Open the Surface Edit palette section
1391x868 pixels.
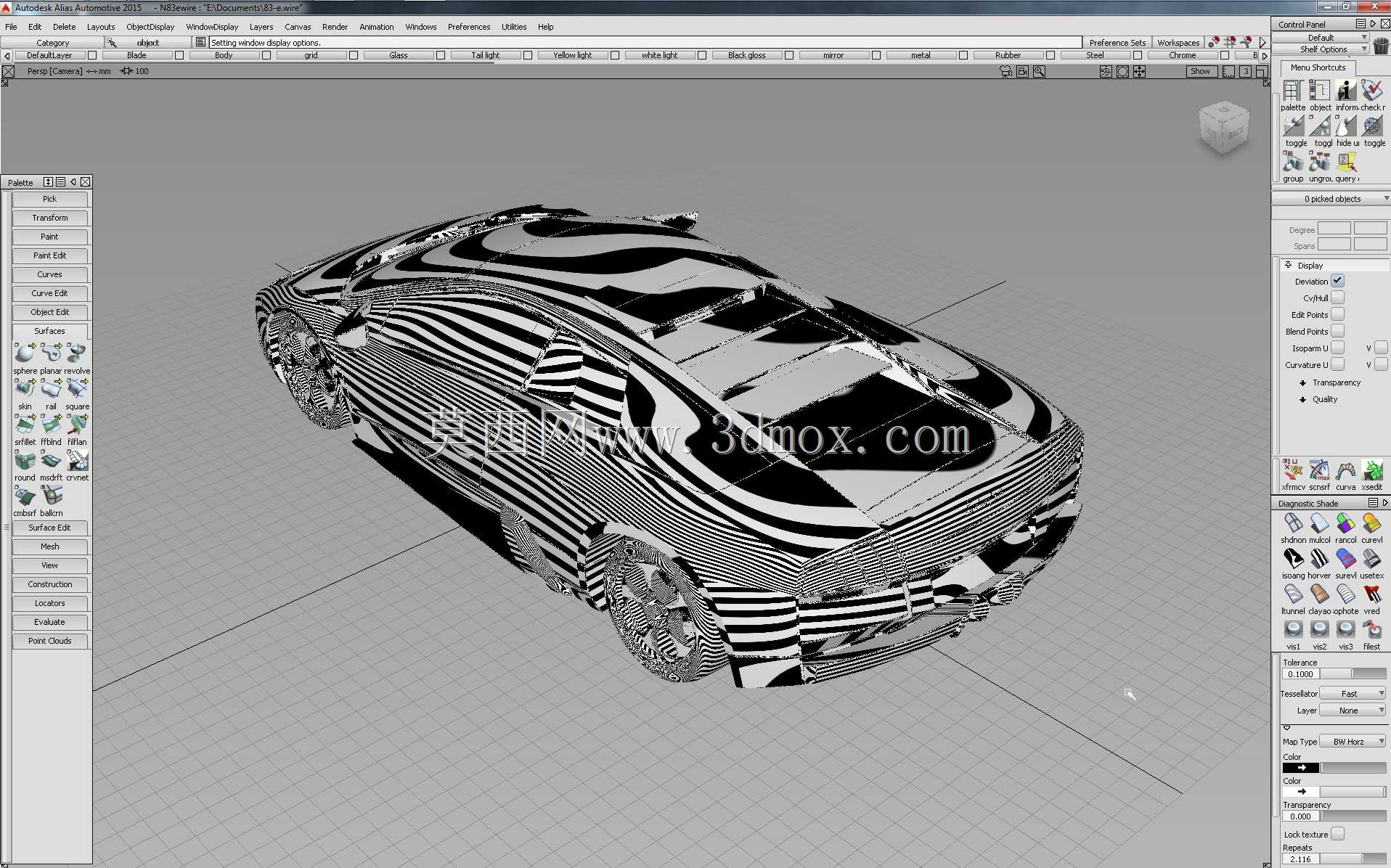(50, 528)
